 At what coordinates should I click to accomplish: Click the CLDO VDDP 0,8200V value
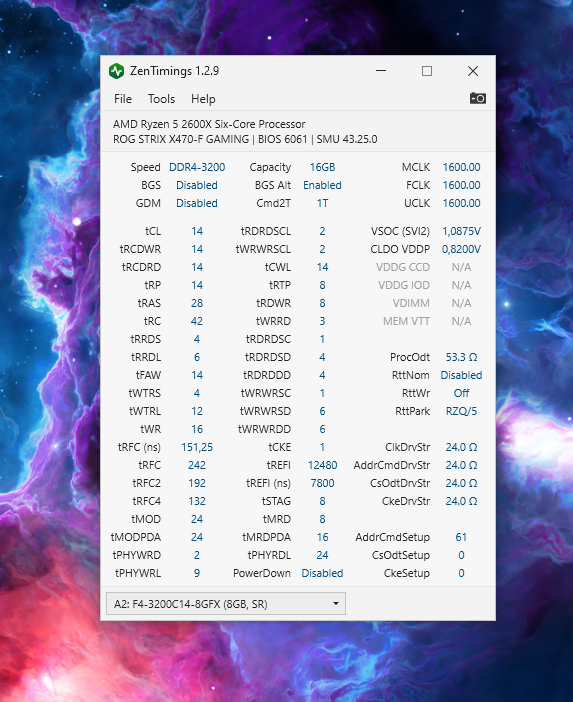[x=462, y=249]
